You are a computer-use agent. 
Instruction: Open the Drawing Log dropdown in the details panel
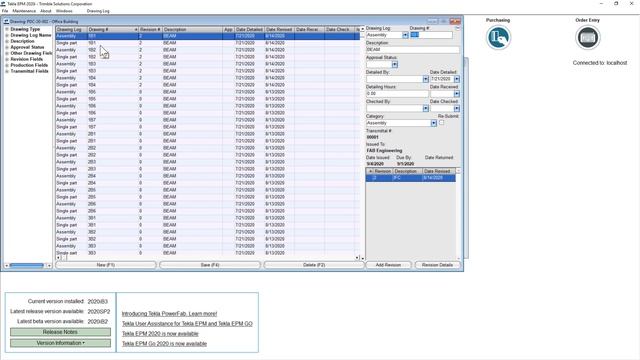405,35
